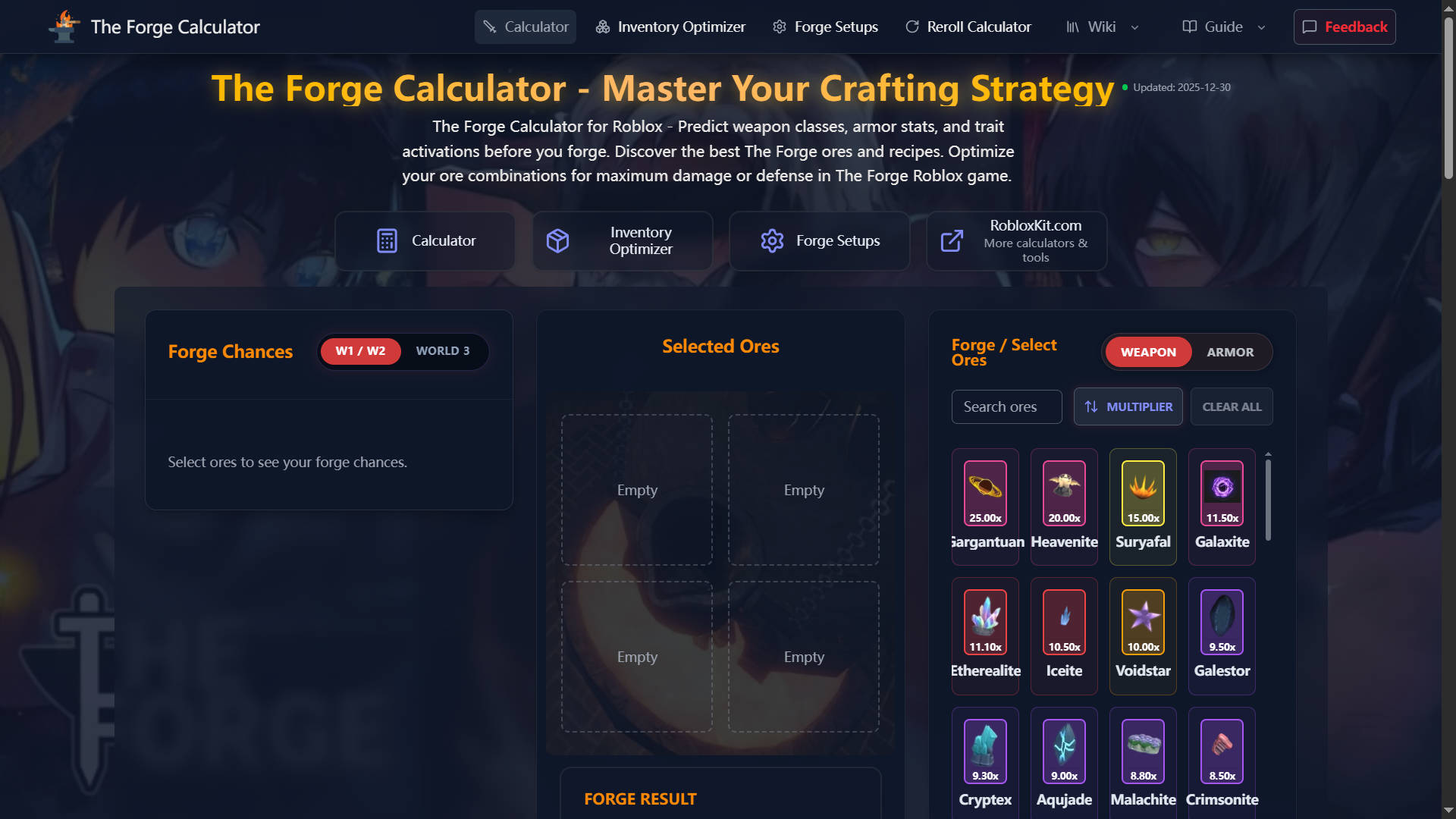Pick the Heavenite ore icon
This screenshot has width=1456, height=819.
click(1064, 493)
